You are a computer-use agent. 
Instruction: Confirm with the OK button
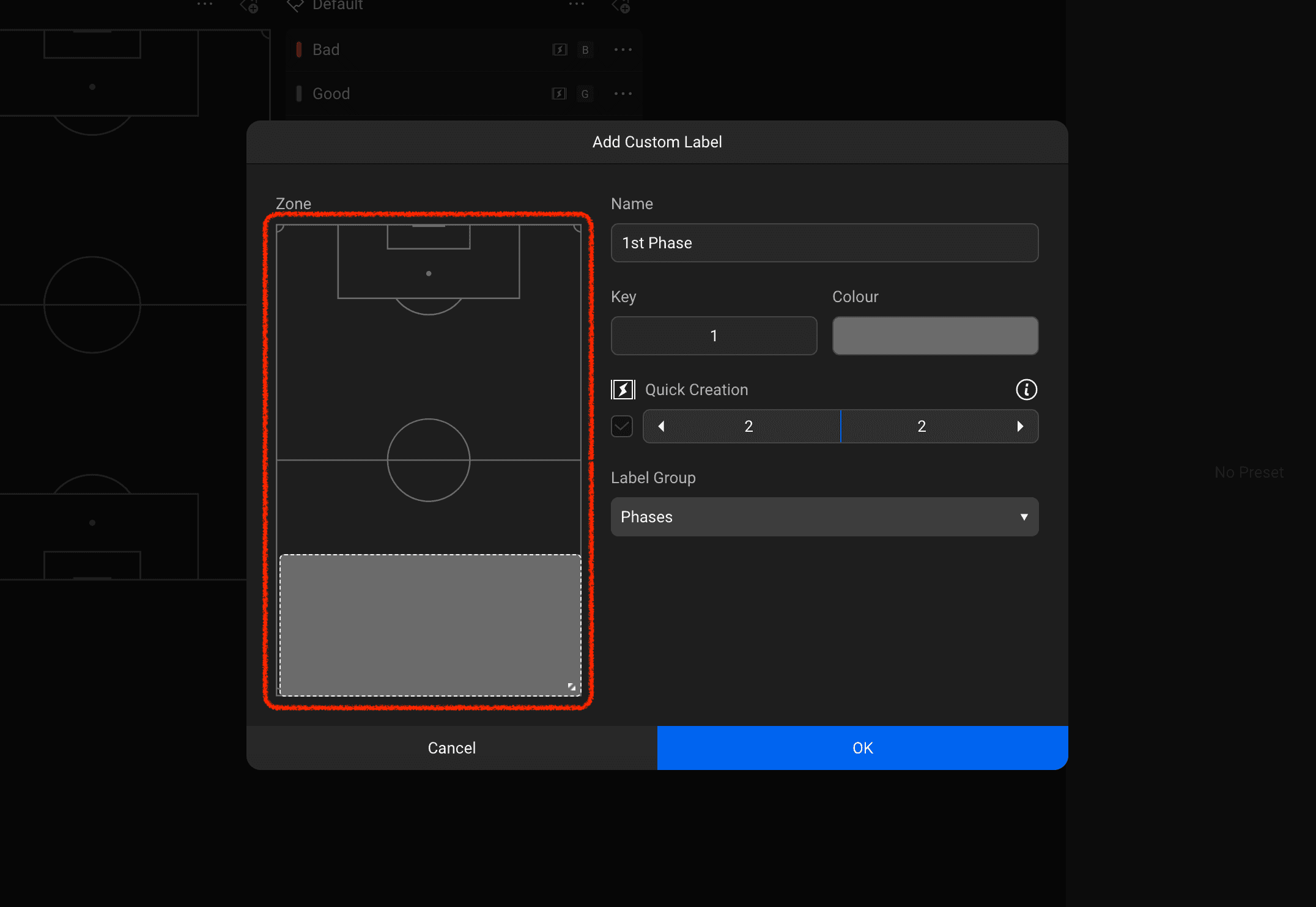pos(862,748)
